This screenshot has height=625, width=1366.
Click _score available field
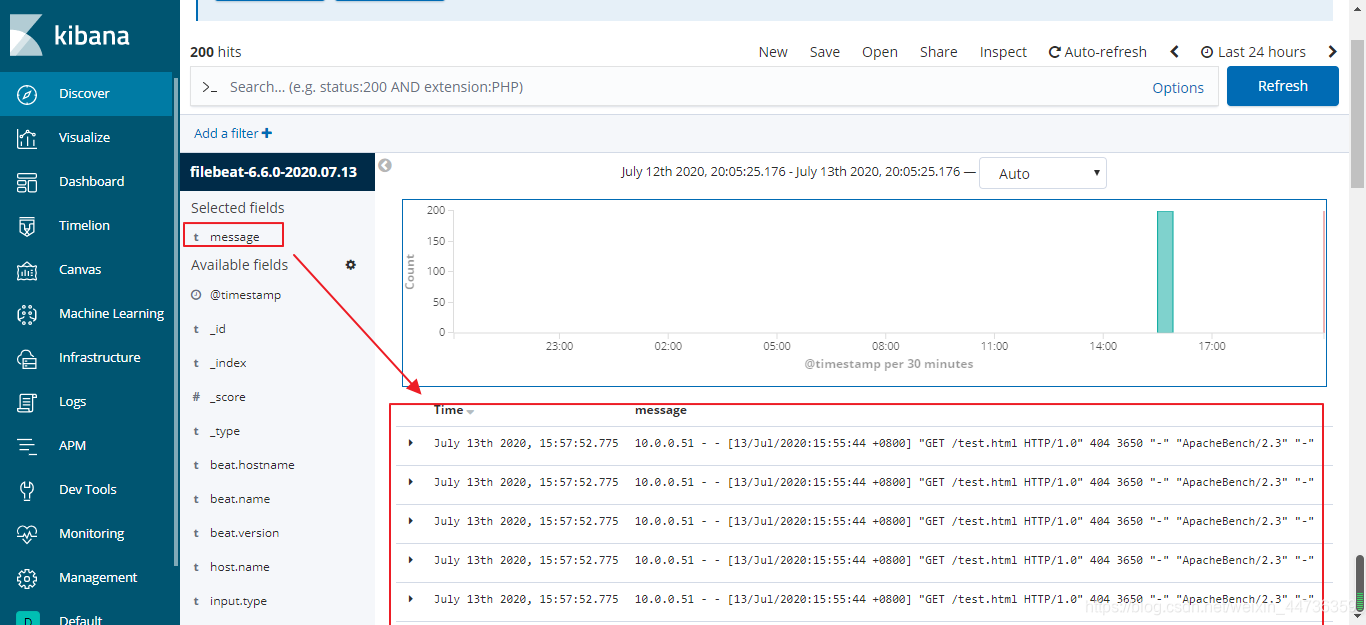point(228,397)
